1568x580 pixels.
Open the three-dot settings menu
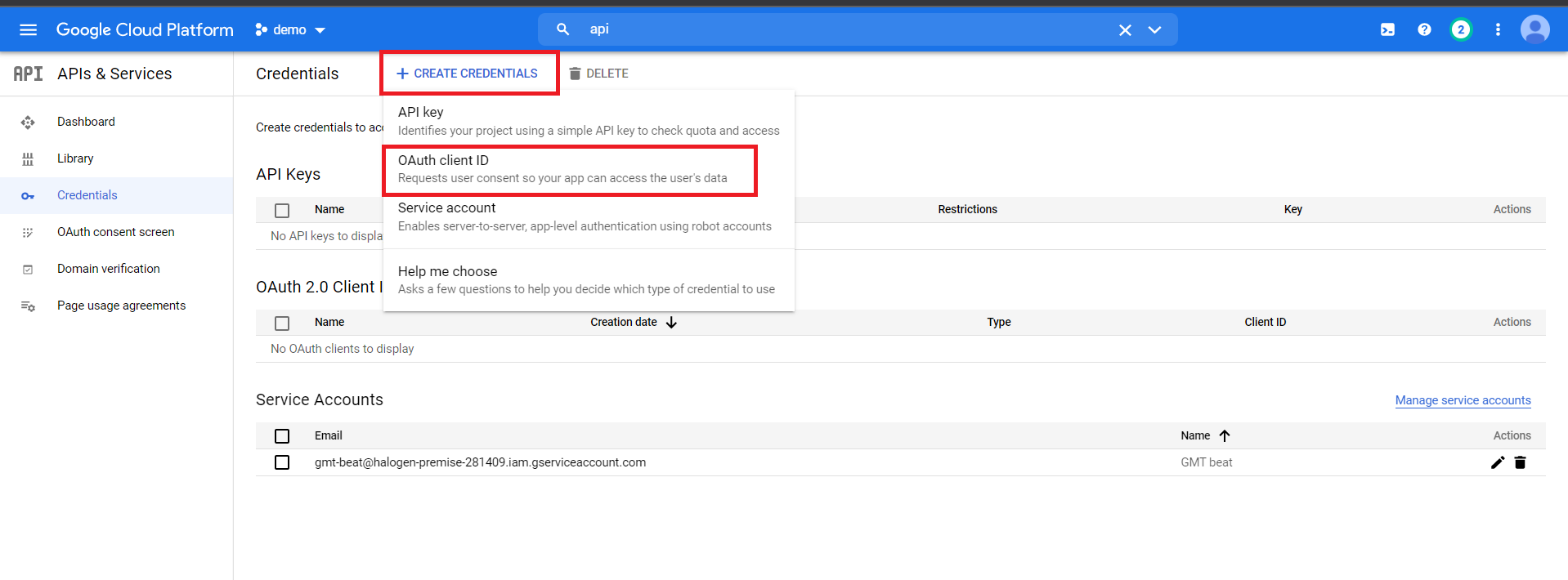pos(1498,30)
